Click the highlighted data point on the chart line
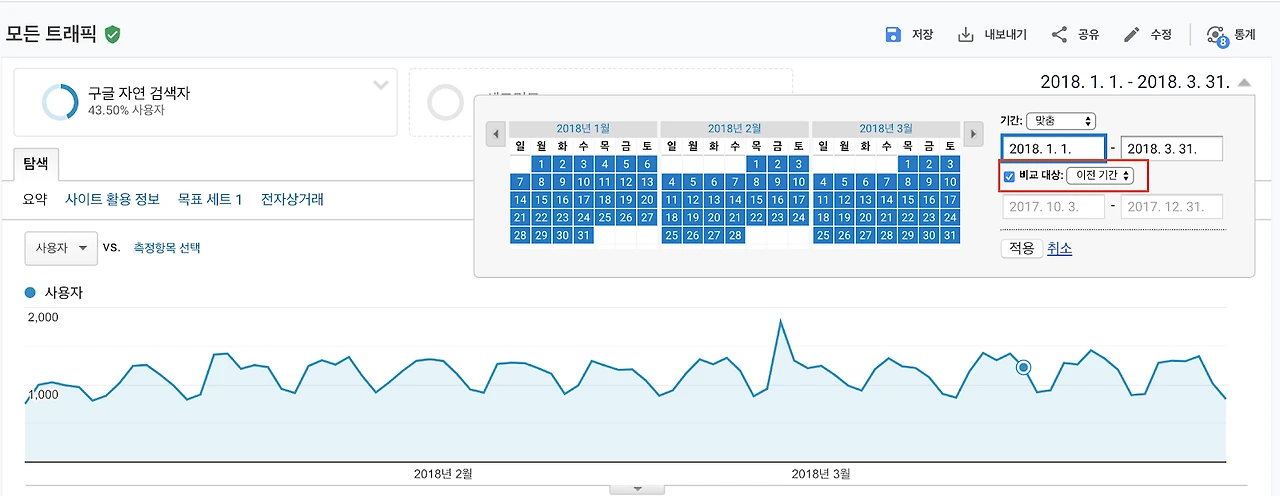 click(x=1024, y=368)
